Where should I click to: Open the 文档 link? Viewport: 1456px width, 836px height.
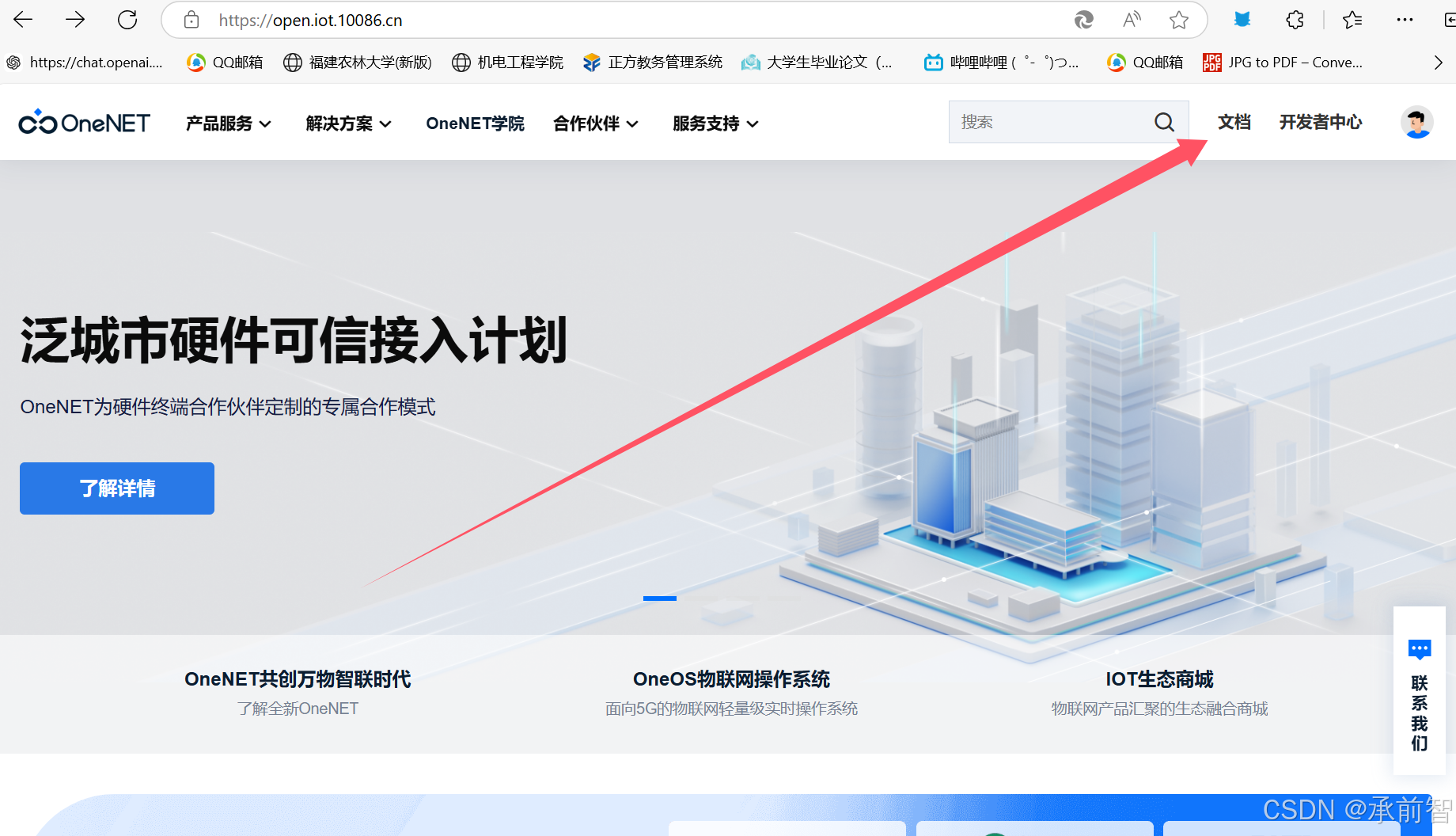pyautogui.click(x=1234, y=122)
